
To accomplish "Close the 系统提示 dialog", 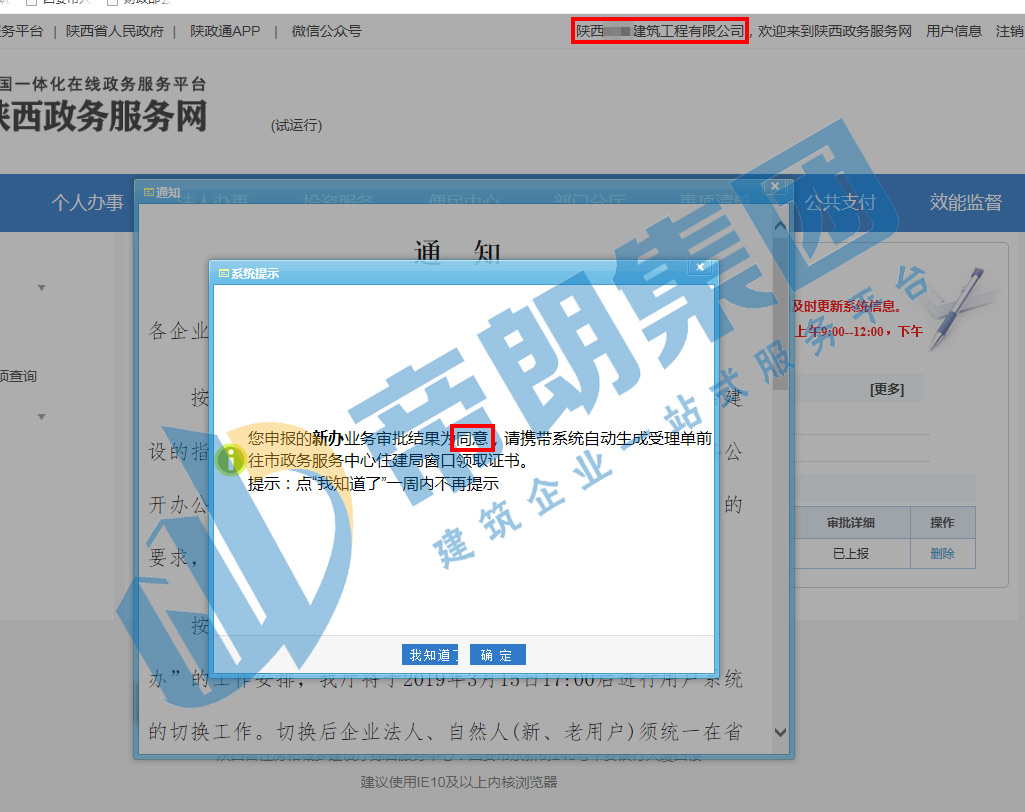I will tap(700, 267).
